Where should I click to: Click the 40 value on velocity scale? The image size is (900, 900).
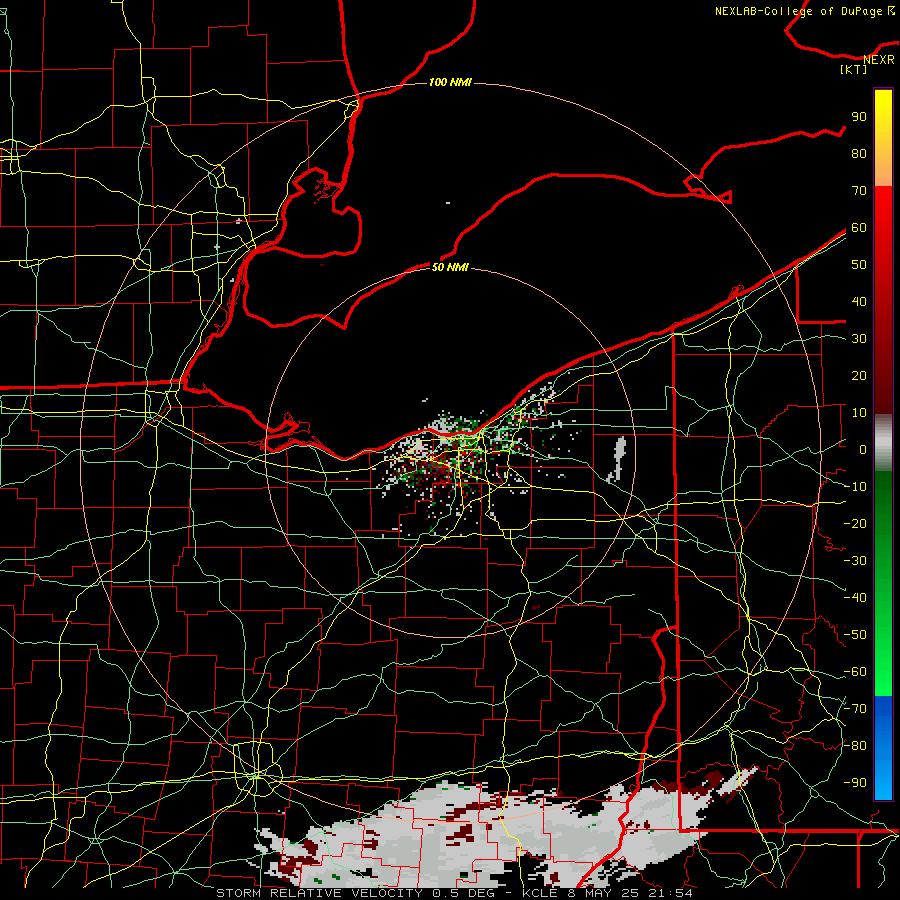coord(859,302)
